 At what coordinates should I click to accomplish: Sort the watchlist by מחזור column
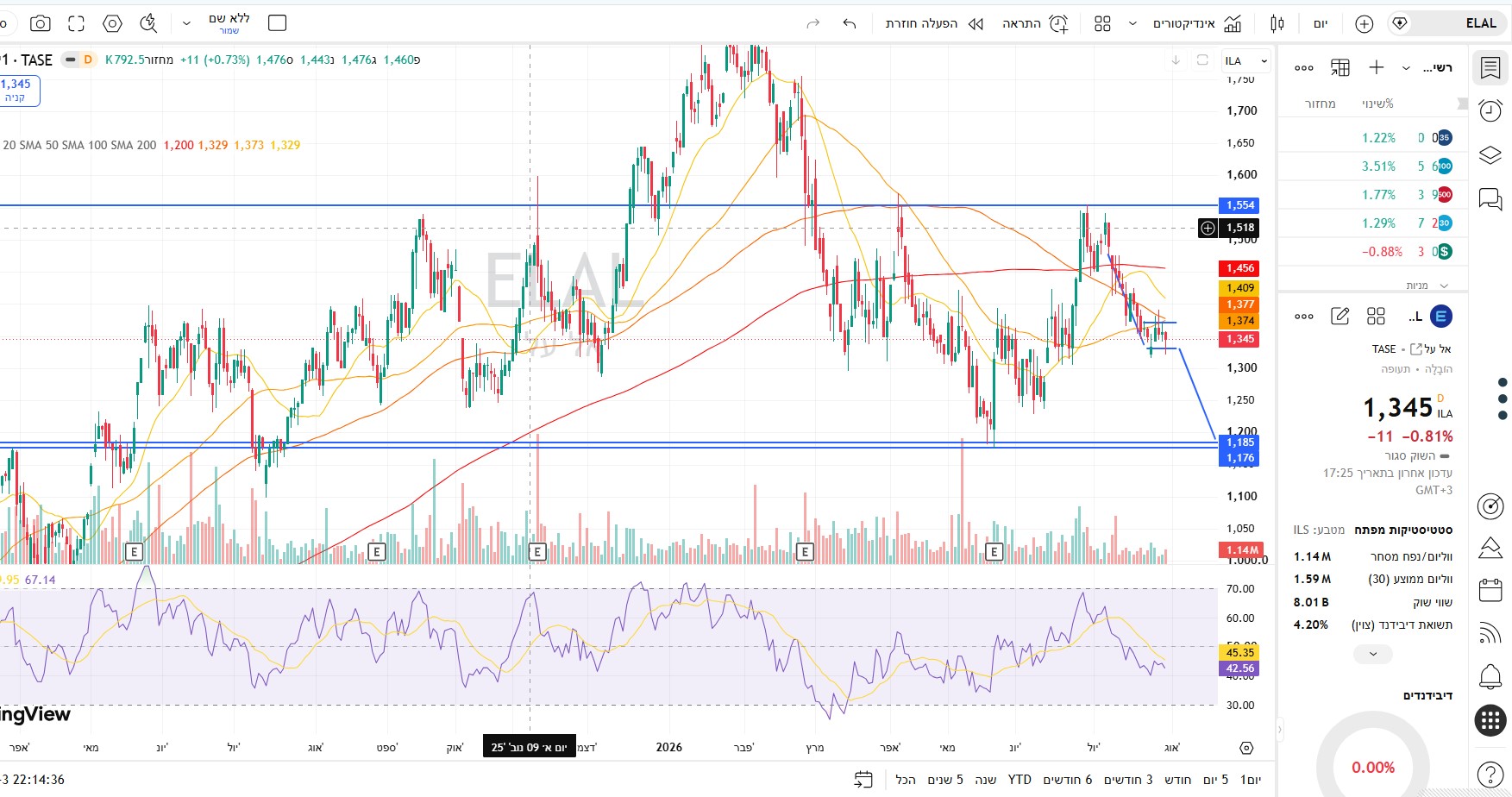[1320, 104]
